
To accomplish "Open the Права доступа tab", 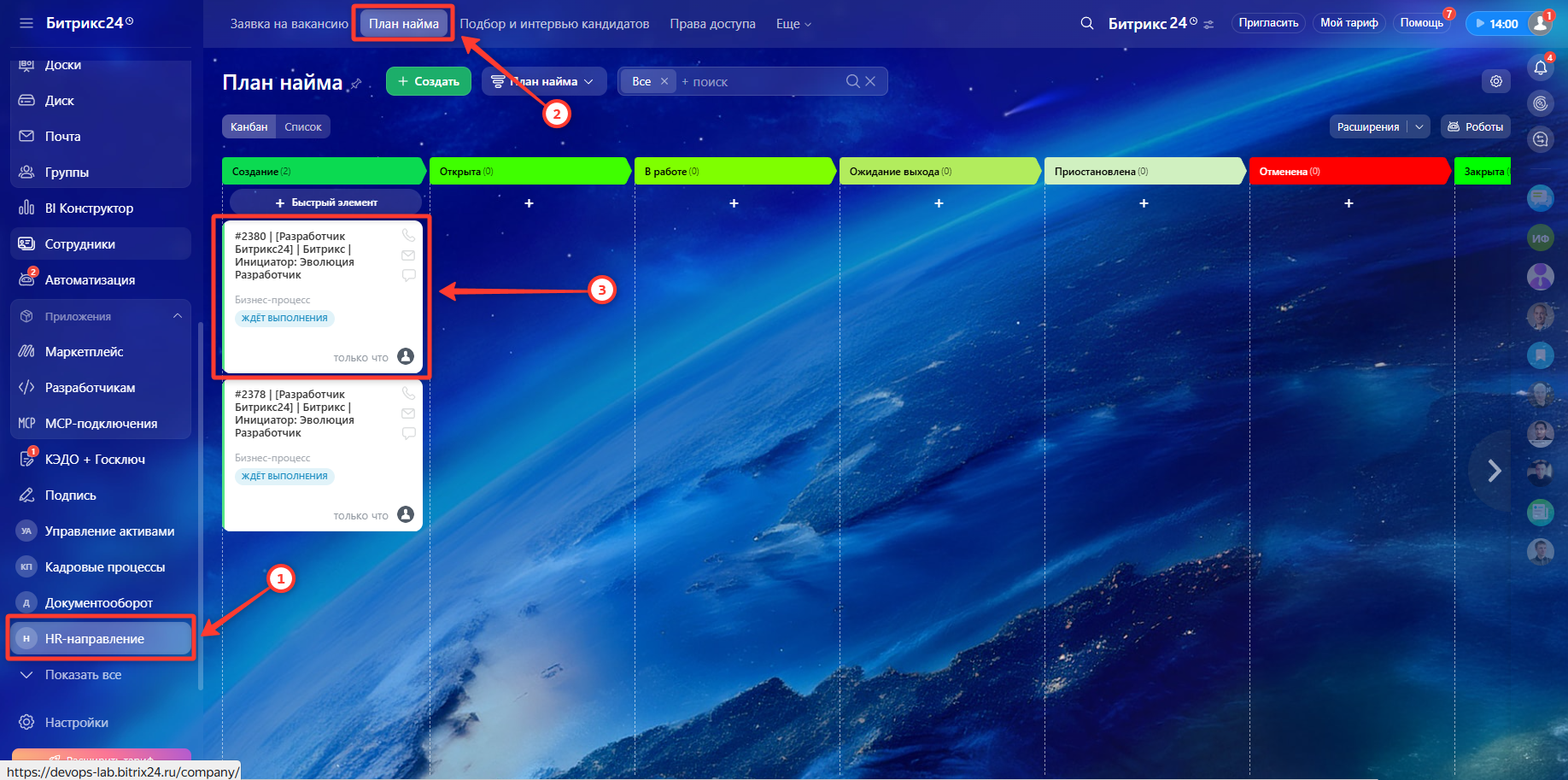I will coord(713,24).
